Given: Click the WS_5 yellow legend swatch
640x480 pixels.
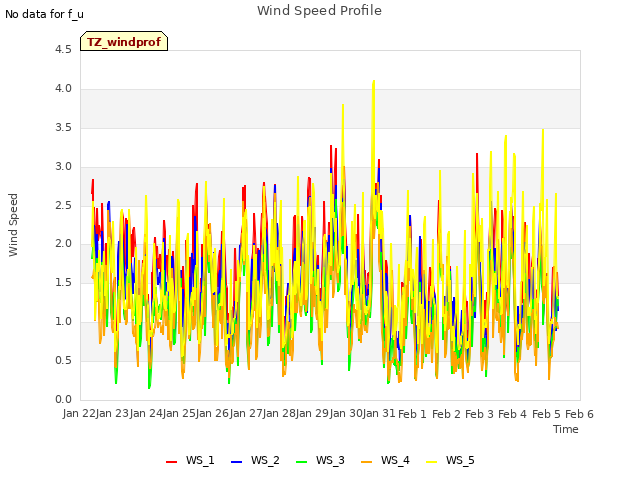Looking at the screenshot, I should click(x=431, y=462).
